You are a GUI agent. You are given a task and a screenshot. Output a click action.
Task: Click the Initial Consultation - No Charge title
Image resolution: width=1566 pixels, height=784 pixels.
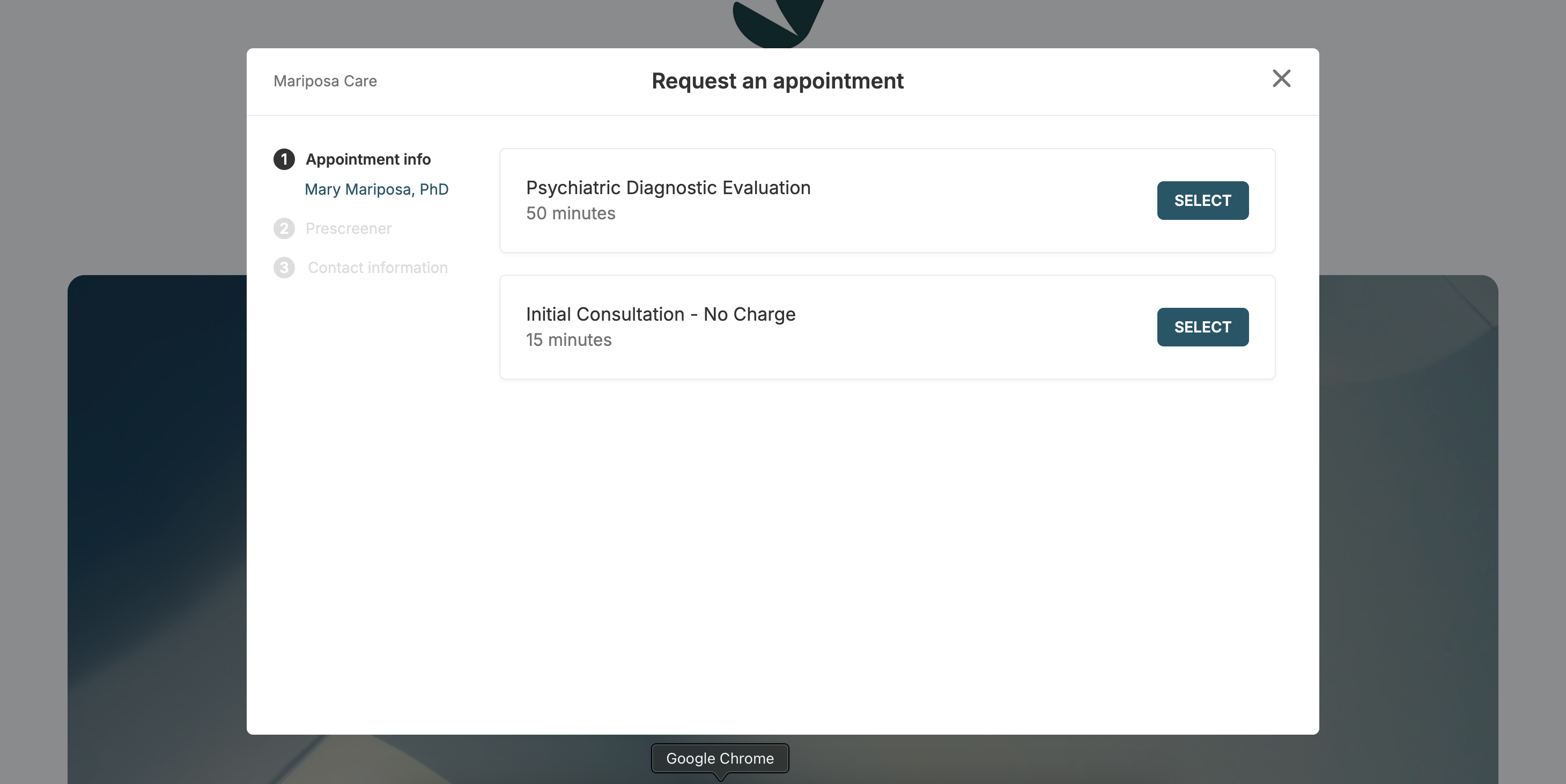pos(661,314)
